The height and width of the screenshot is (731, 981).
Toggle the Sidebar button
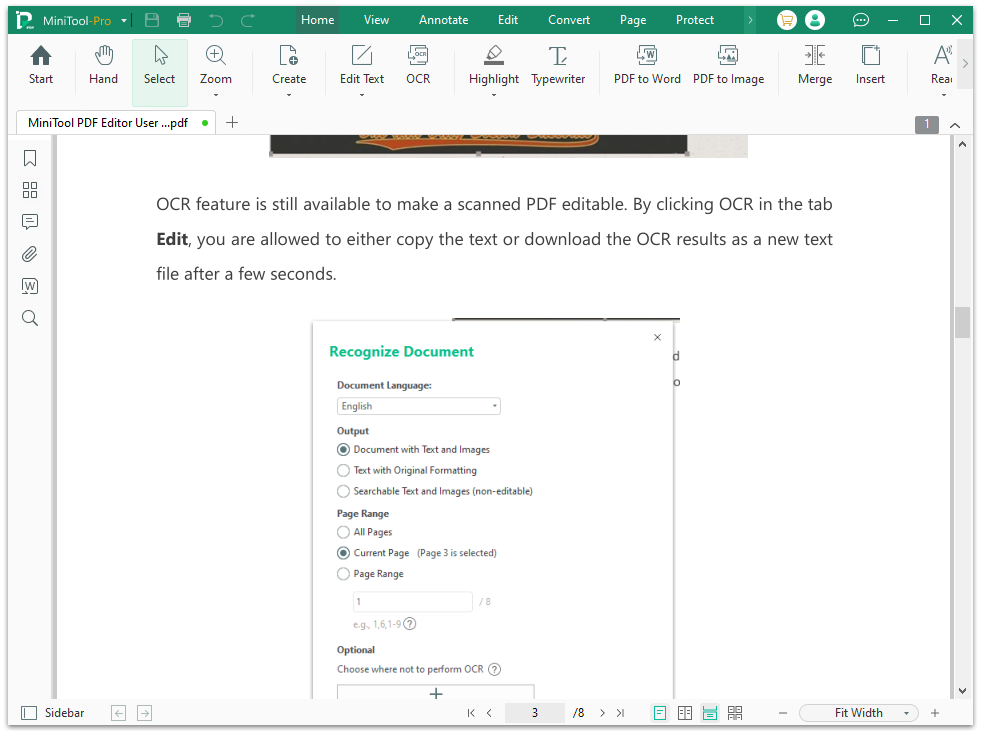click(x=53, y=713)
